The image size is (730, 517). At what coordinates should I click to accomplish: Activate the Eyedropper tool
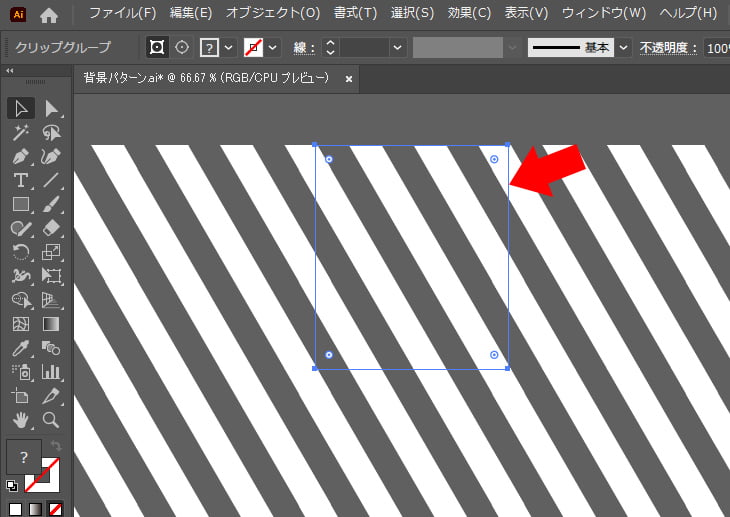click(x=21, y=349)
